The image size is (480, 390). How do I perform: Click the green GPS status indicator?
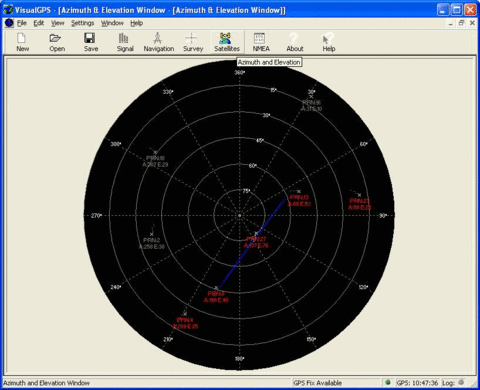click(x=388, y=382)
